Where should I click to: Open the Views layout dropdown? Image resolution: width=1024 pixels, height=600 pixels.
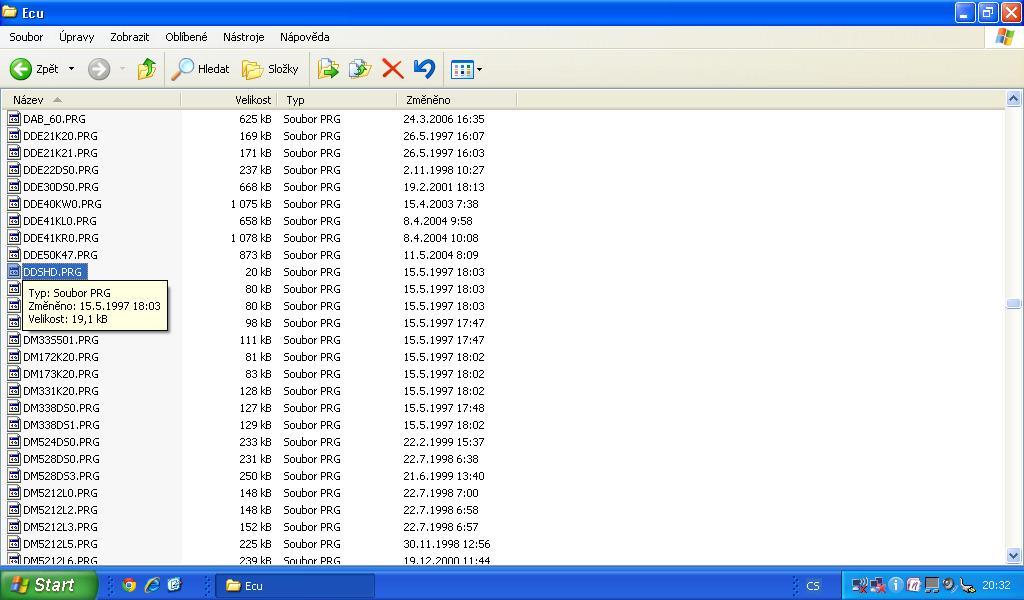(466, 69)
